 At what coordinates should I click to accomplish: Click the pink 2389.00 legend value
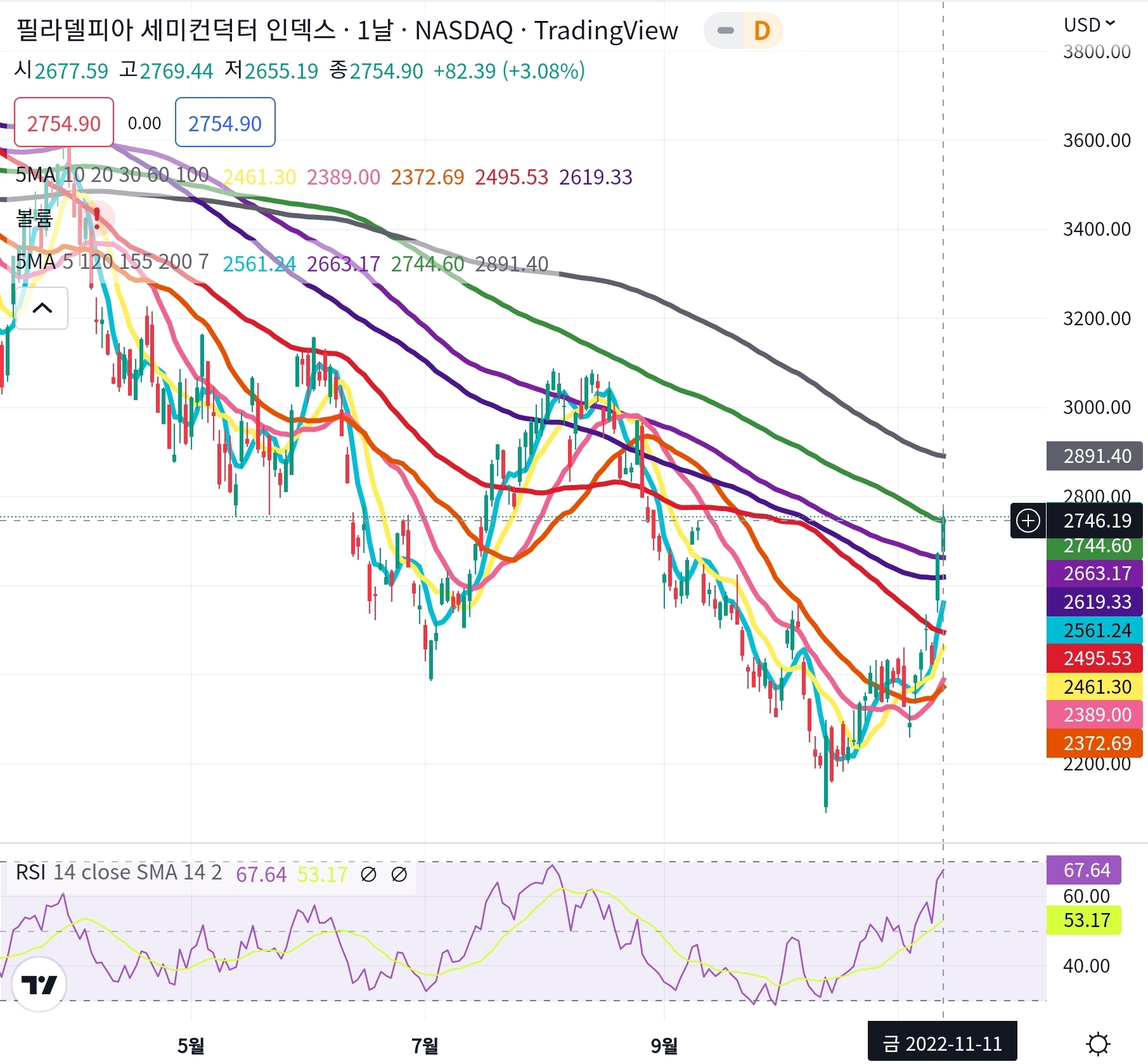pos(344,177)
